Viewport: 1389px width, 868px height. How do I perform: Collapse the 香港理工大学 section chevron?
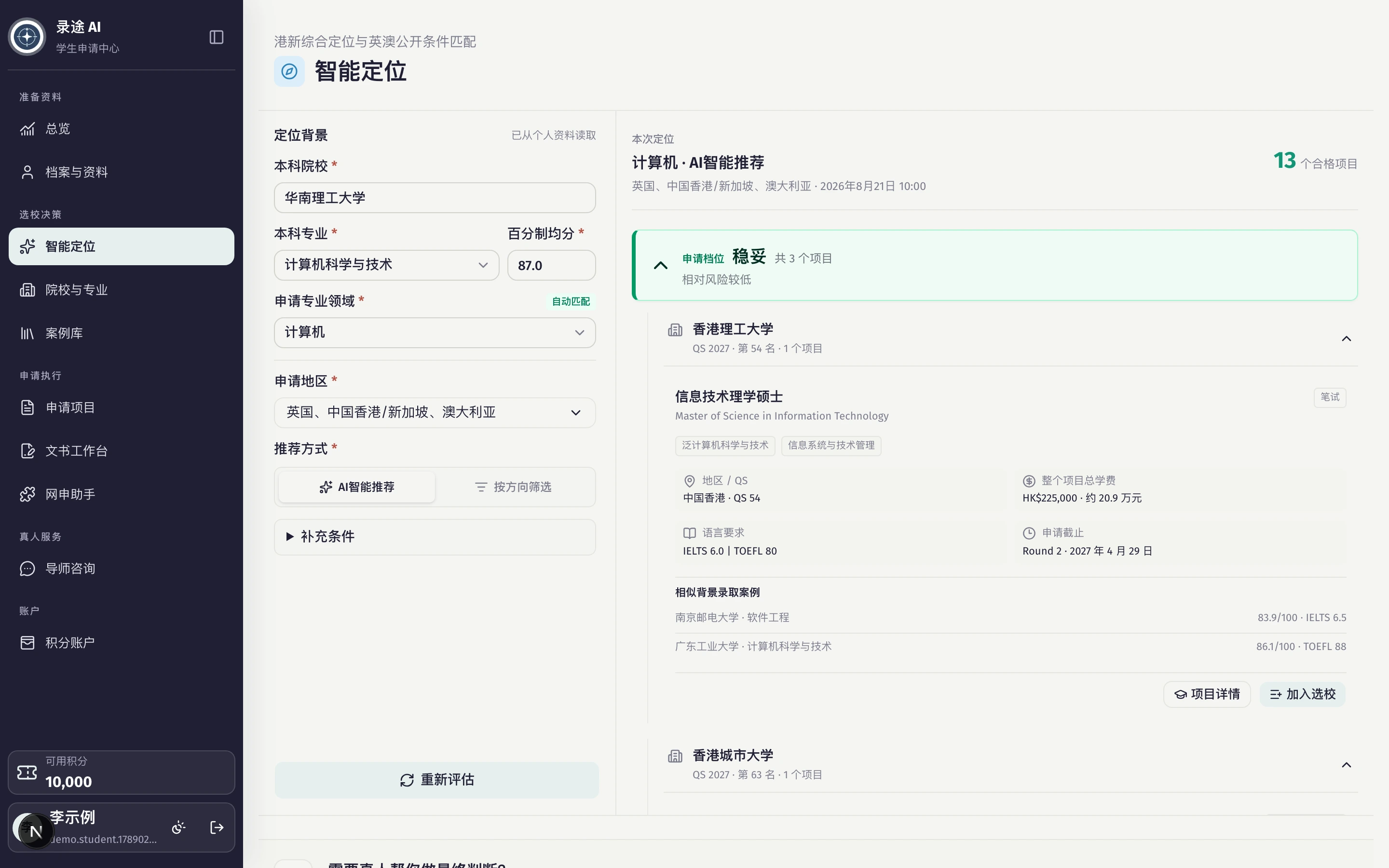[x=1346, y=339]
